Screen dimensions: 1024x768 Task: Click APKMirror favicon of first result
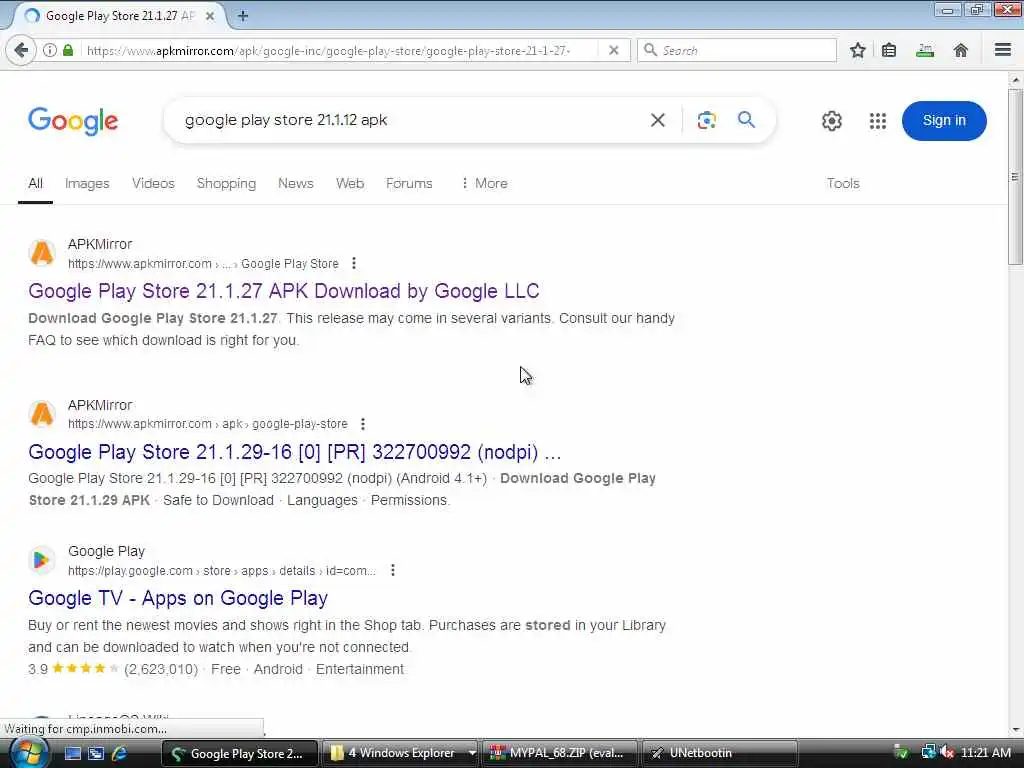click(42, 253)
